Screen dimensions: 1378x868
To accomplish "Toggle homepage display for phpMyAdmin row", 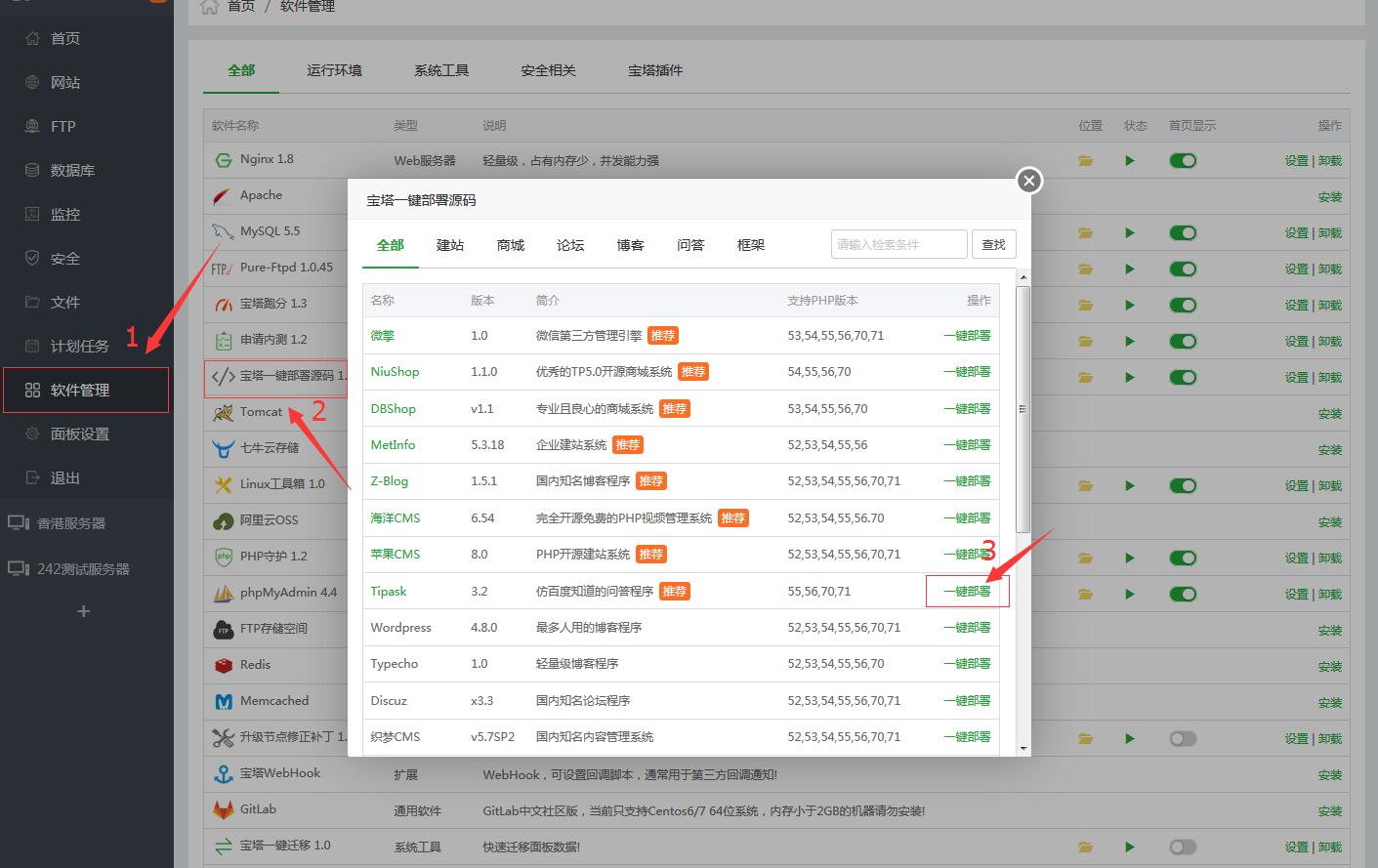I will (x=1183, y=594).
